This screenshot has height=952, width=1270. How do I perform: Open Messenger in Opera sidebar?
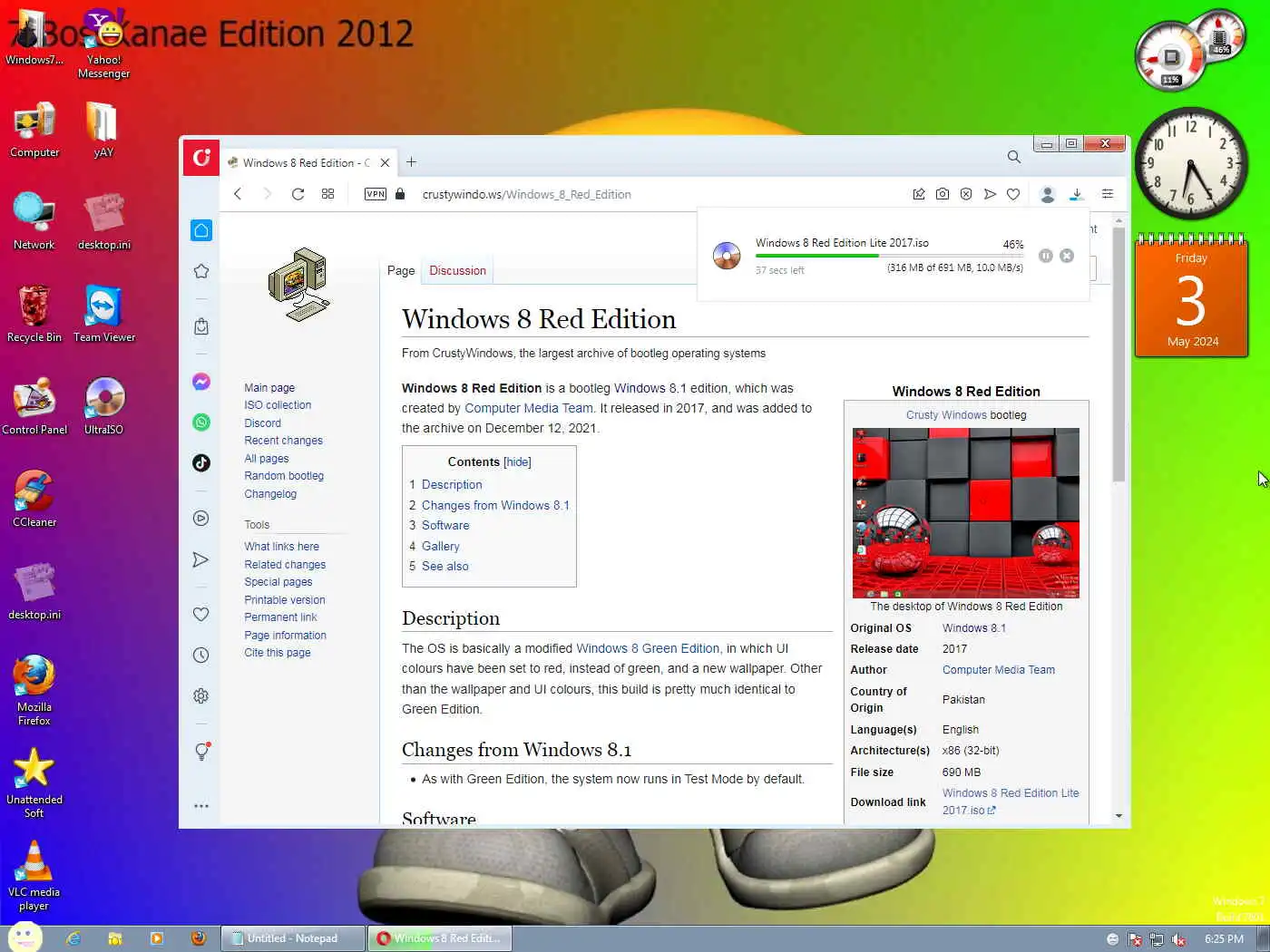pos(201,382)
